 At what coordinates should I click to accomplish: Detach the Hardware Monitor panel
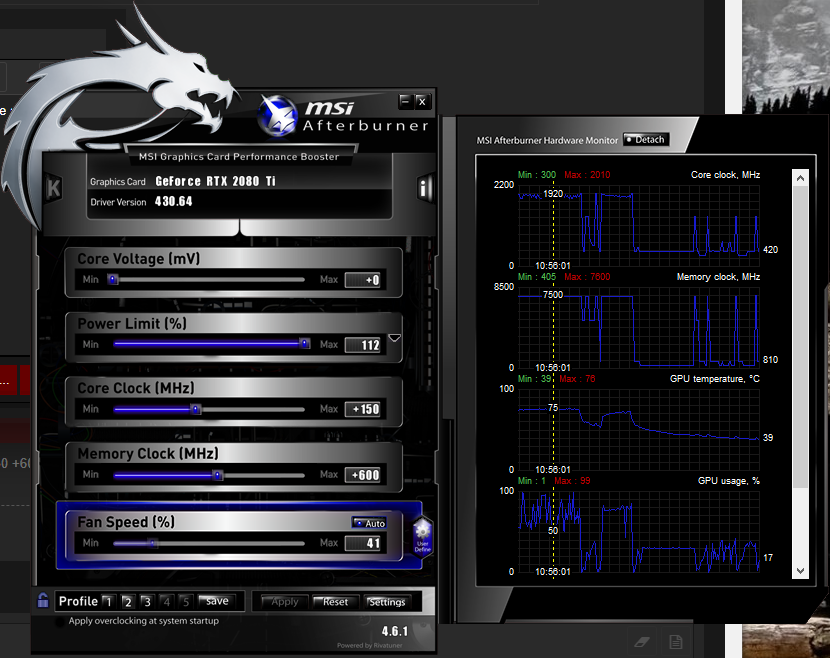click(x=645, y=140)
